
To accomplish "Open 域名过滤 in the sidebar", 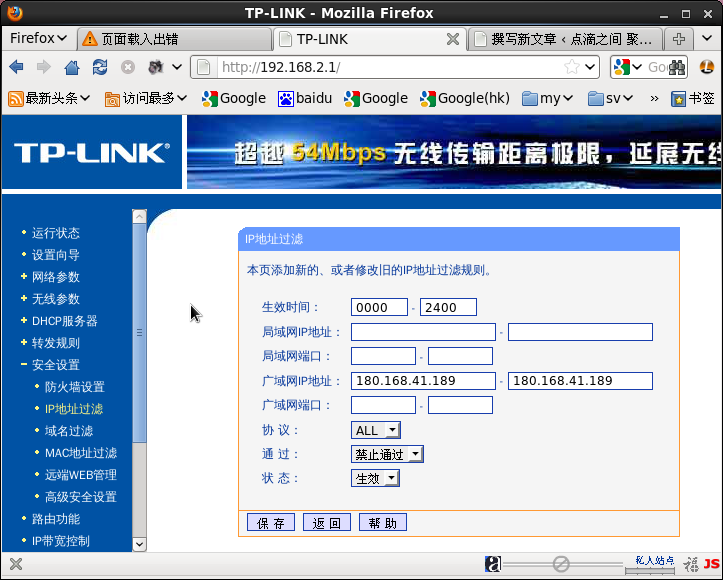I will tap(69, 431).
